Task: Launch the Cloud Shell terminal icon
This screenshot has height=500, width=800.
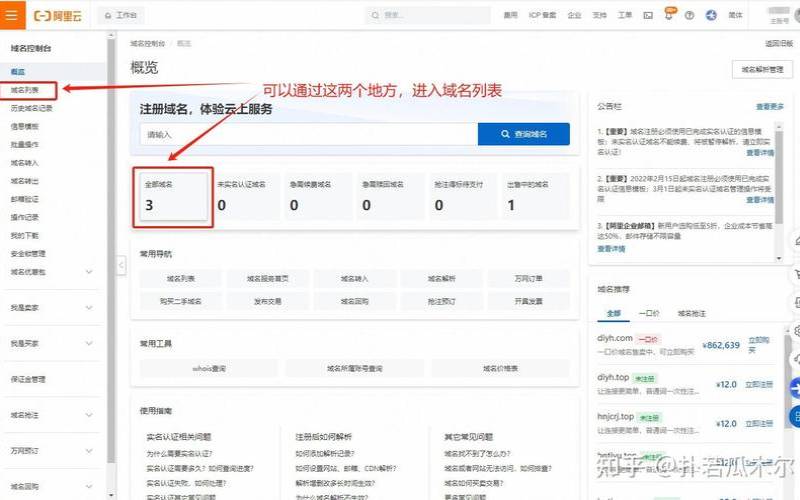Action: [648, 15]
